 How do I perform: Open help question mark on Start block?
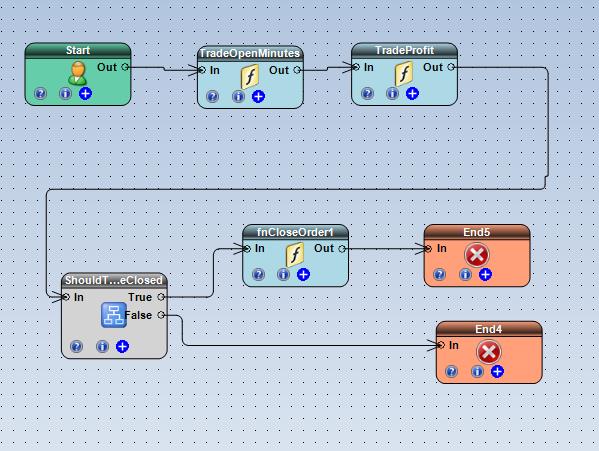click(x=41, y=94)
